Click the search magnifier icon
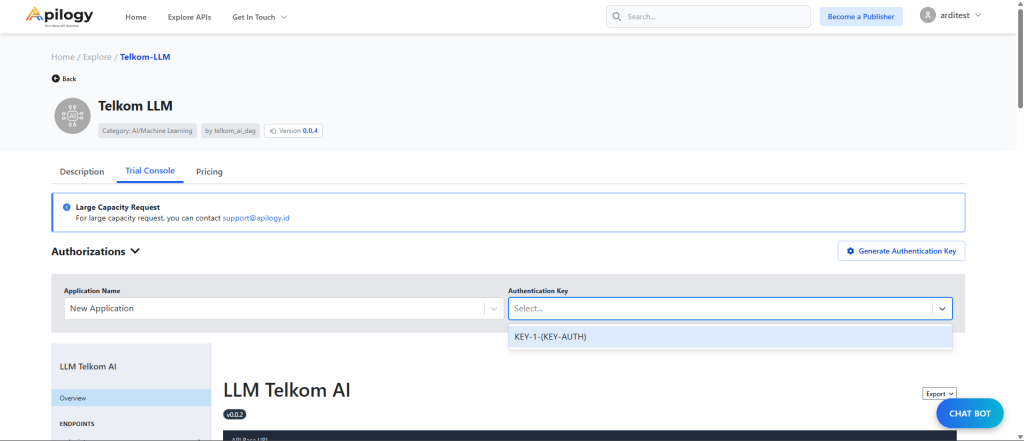Image resolution: width=1024 pixels, height=441 pixels. tap(617, 17)
